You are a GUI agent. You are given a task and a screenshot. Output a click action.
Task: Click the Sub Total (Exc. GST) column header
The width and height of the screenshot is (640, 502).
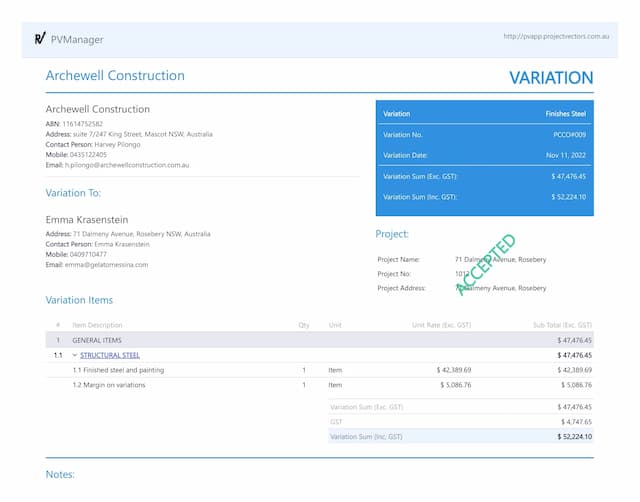coord(562,325)
